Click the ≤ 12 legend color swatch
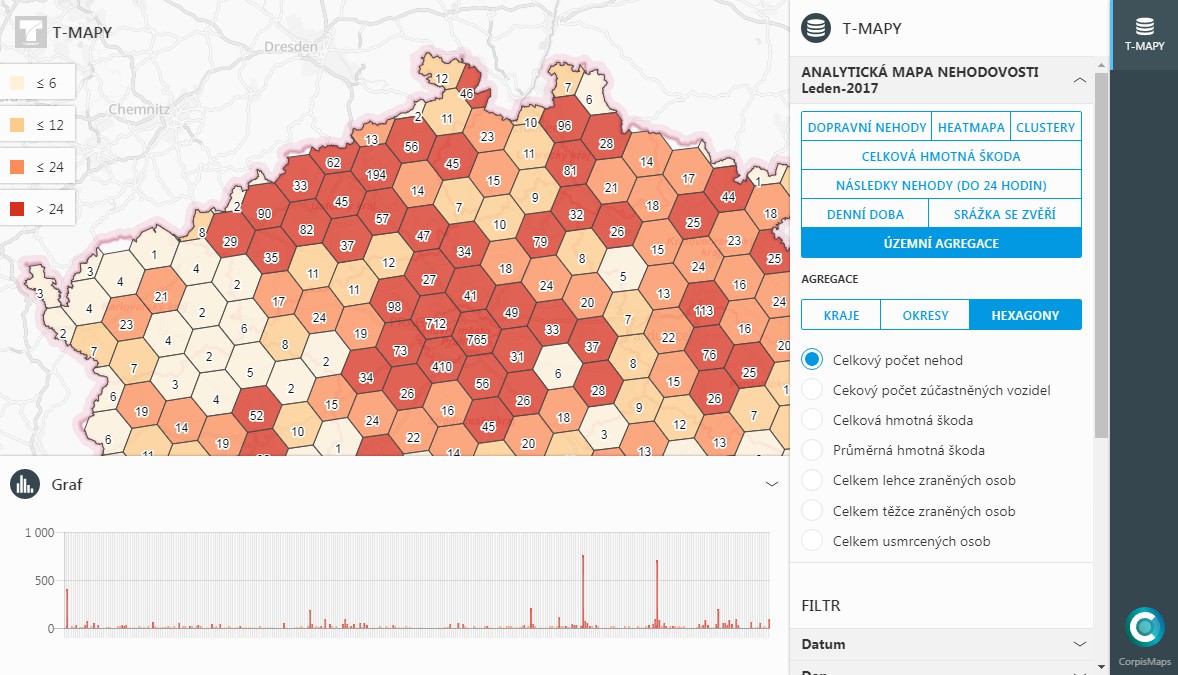 coord(17,125)
